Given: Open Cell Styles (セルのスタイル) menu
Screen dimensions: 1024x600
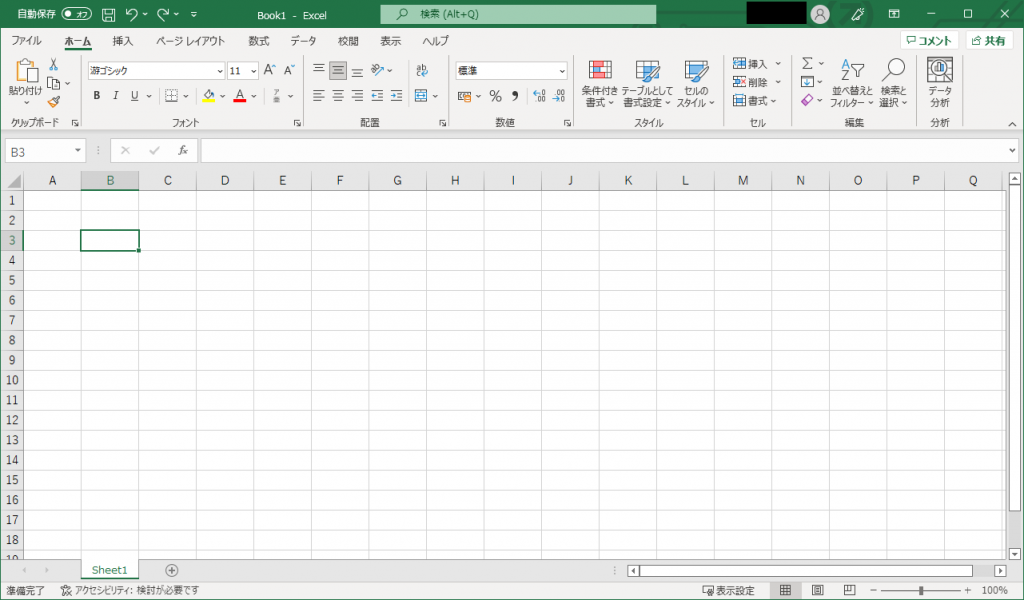Looking at the screenshot, I should [696, 83].
